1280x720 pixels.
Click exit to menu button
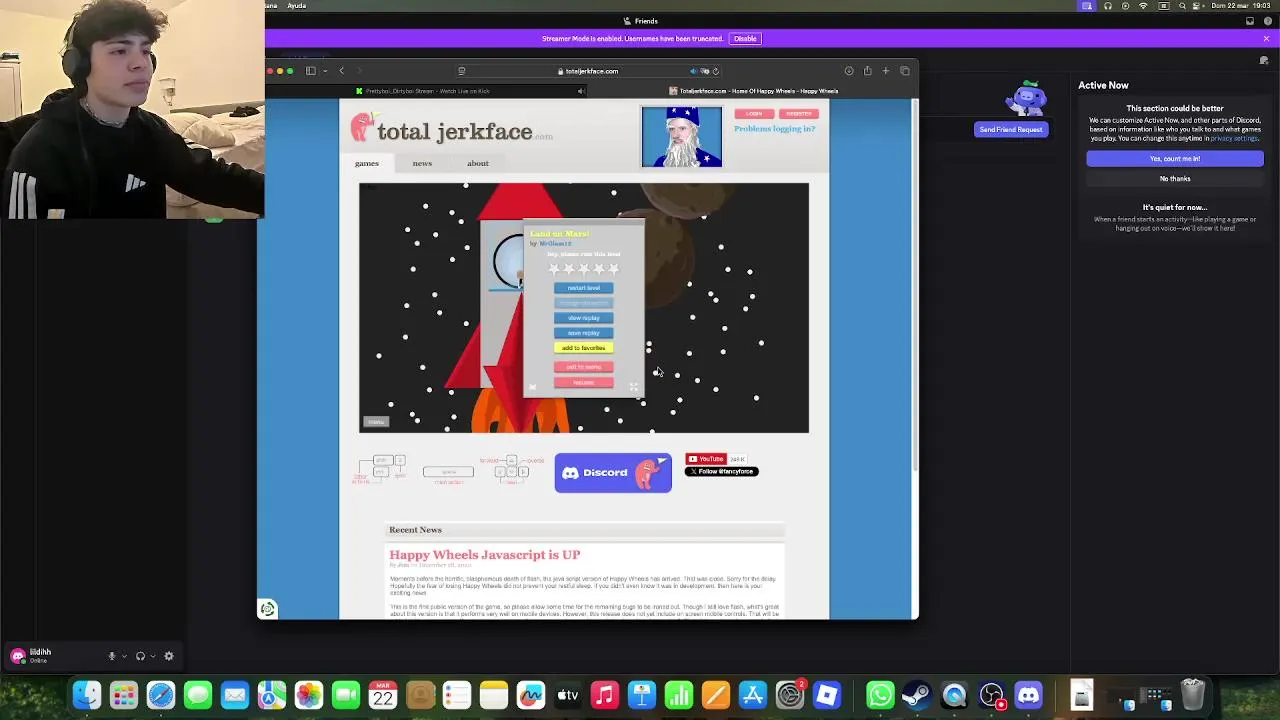click(x=584, y=367)
